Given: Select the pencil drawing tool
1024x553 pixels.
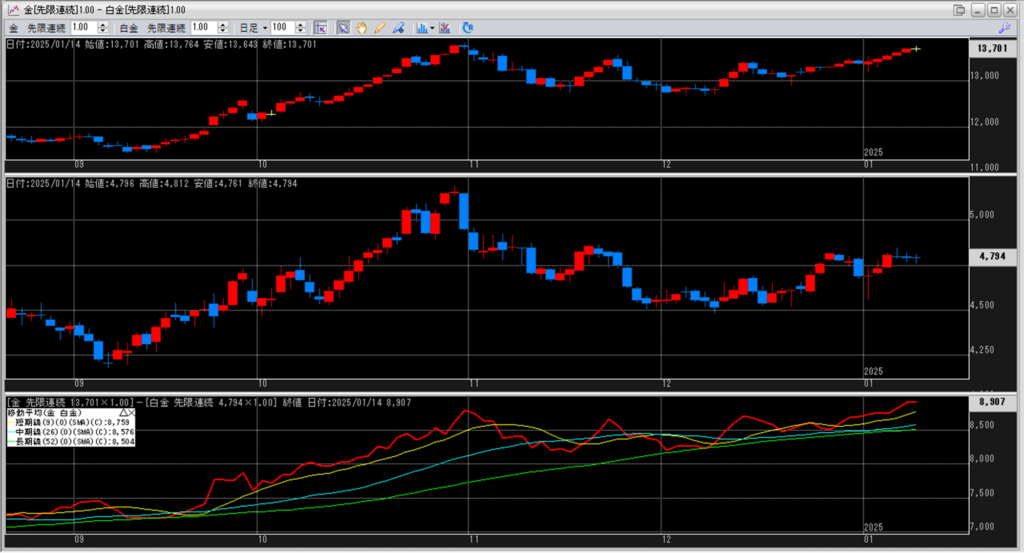Looking at the screenshot, I should point(379,28).
